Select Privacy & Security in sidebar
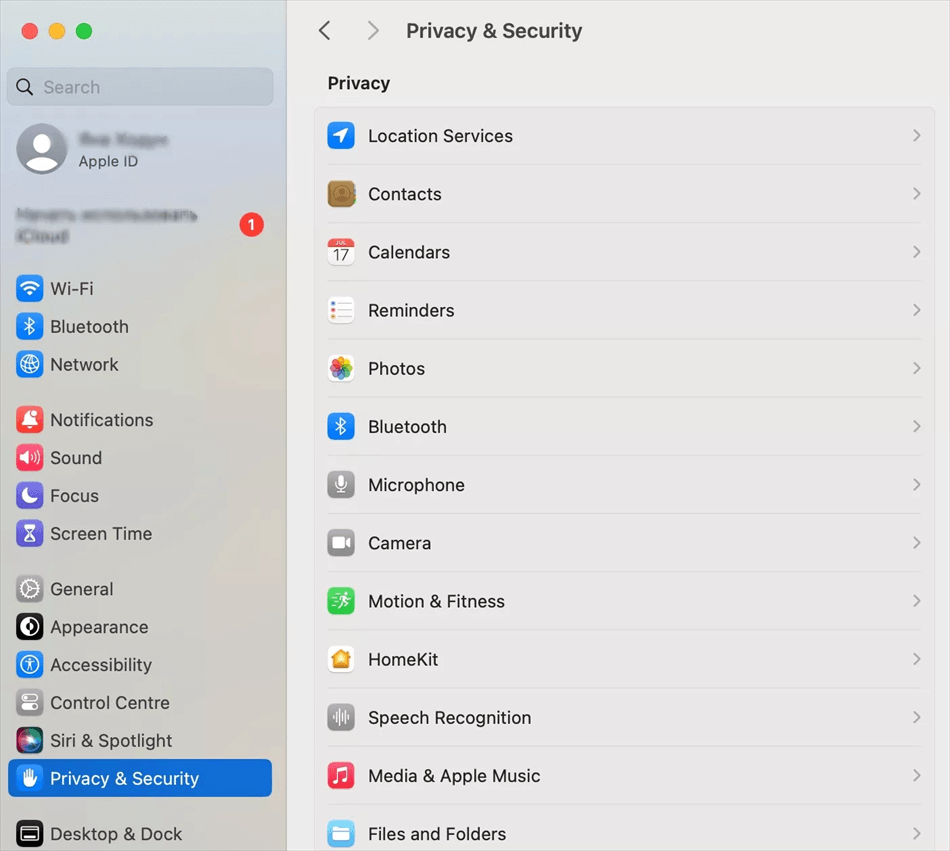Screen dimensions: 950x851 pos(140,778)
